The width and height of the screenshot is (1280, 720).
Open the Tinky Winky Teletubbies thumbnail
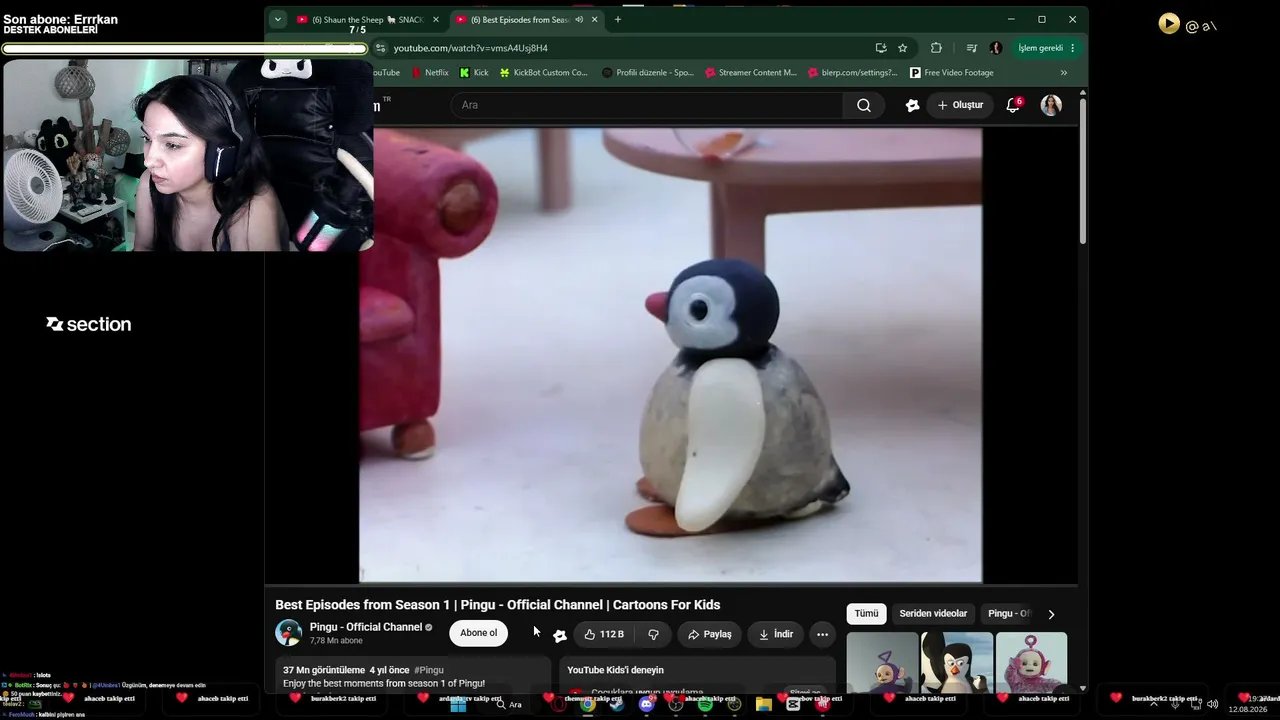tap(882, 662)
